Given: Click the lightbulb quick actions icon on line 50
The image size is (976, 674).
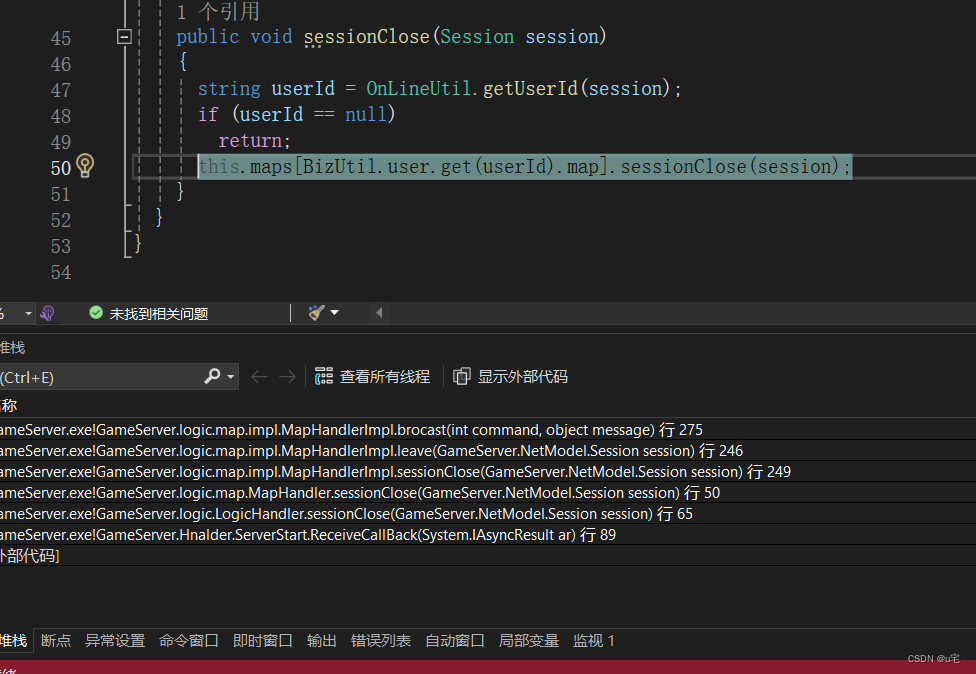Looking at the screenshot, I should tap(85, 166).
